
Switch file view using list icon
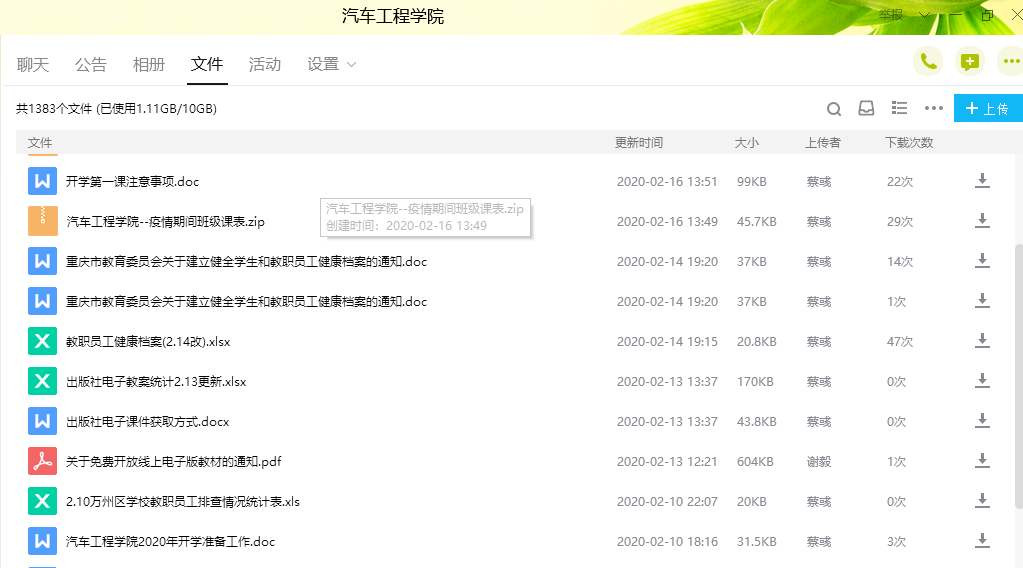(899, 109)
